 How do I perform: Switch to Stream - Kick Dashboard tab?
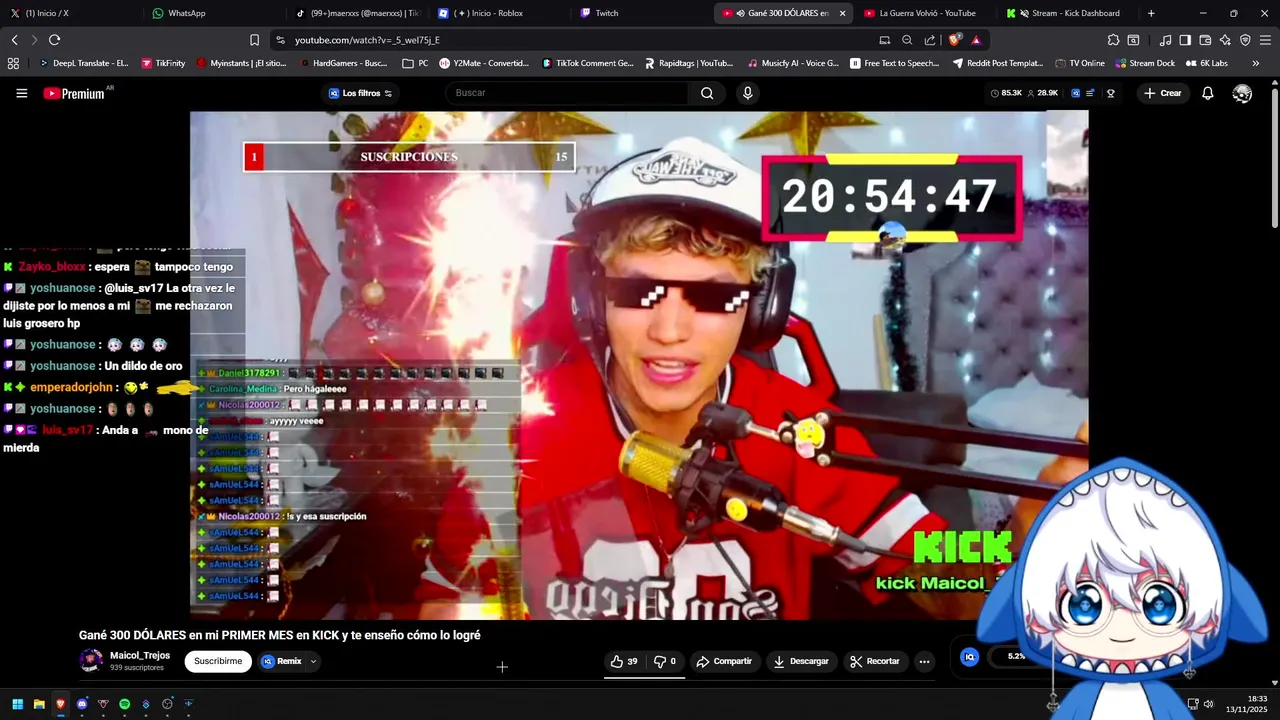[1070, 13]
